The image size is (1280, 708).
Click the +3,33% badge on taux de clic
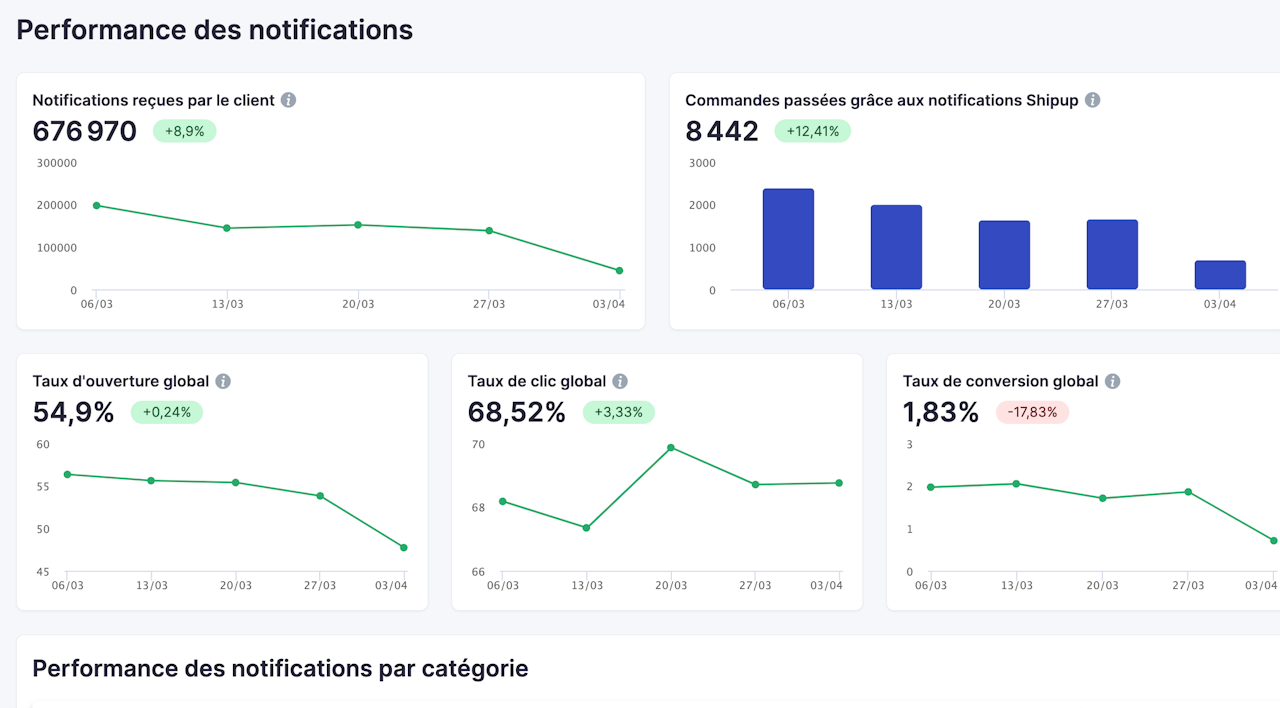click(618, 412)
